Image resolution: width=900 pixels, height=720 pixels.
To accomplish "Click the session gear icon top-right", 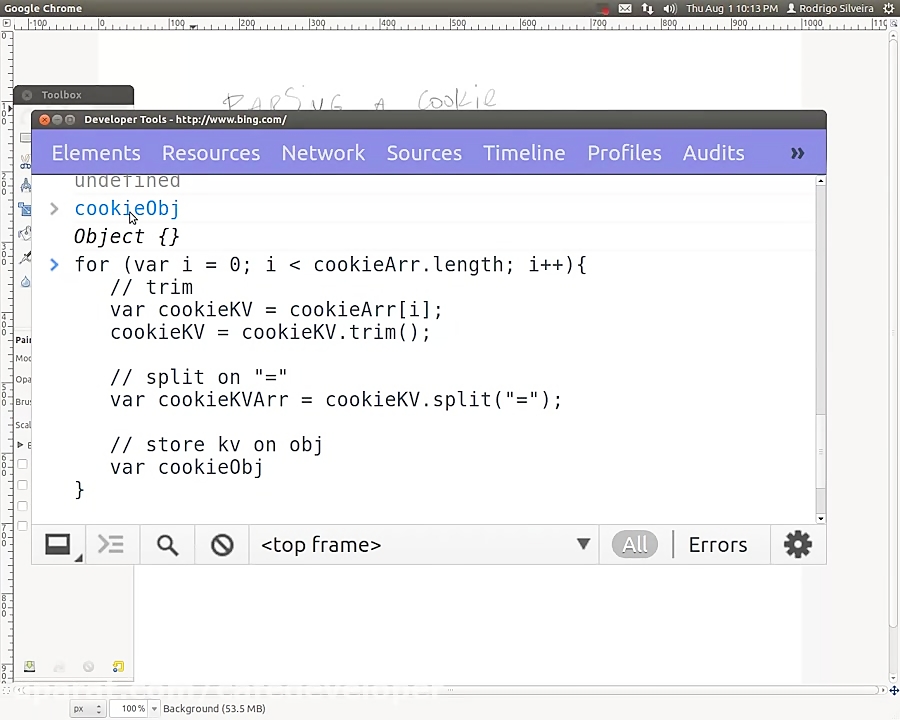I will pyautogui.click(x=888, y=8).
